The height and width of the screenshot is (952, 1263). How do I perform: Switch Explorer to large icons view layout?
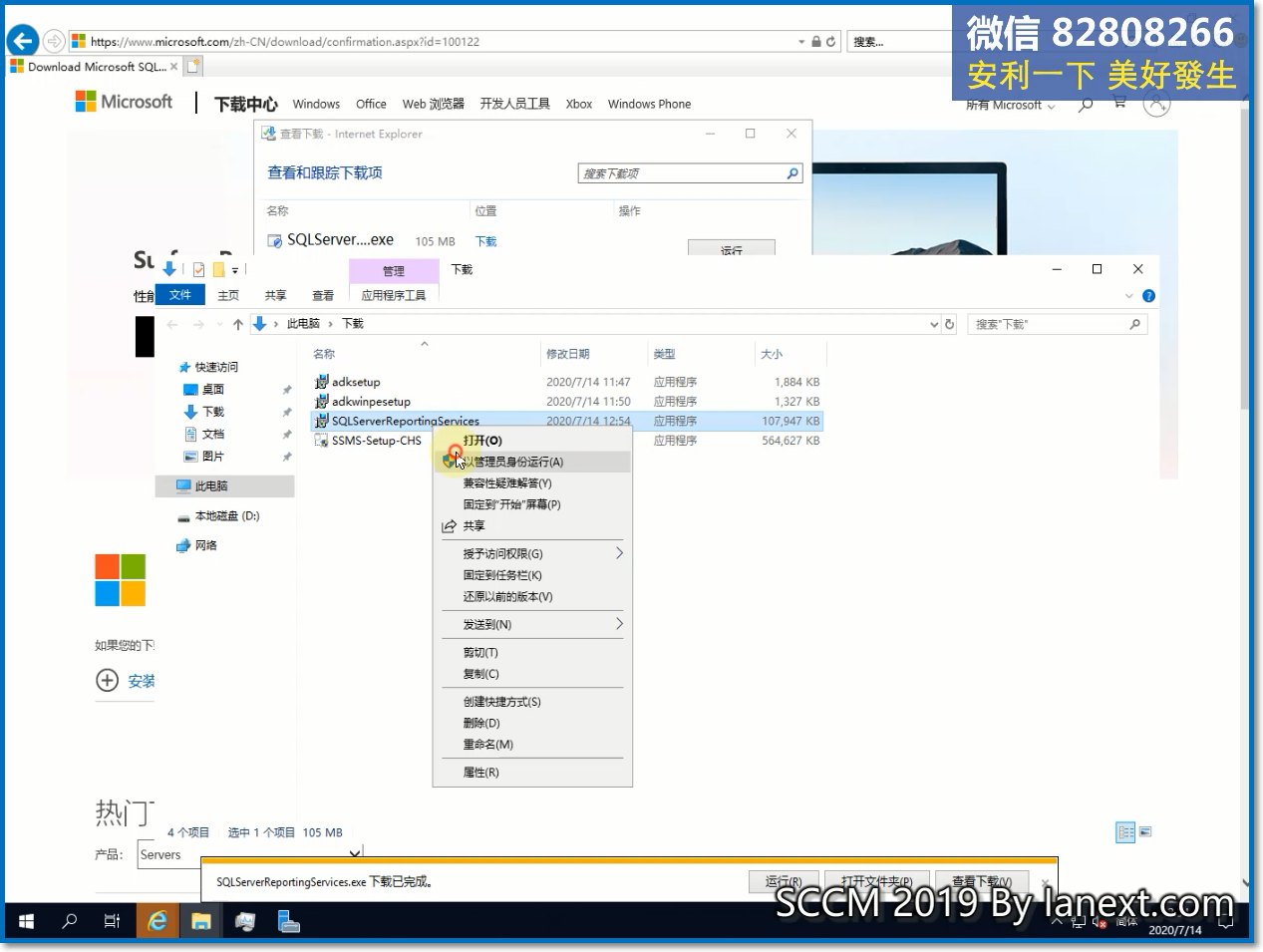pos(1145,832)
